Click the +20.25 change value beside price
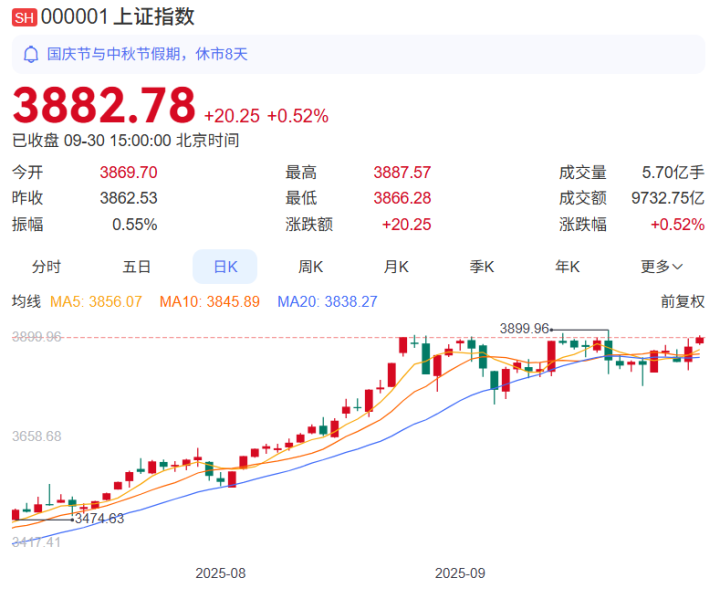Image resolution: width=720 pixels, height=599 pixels. click(232, 116)
